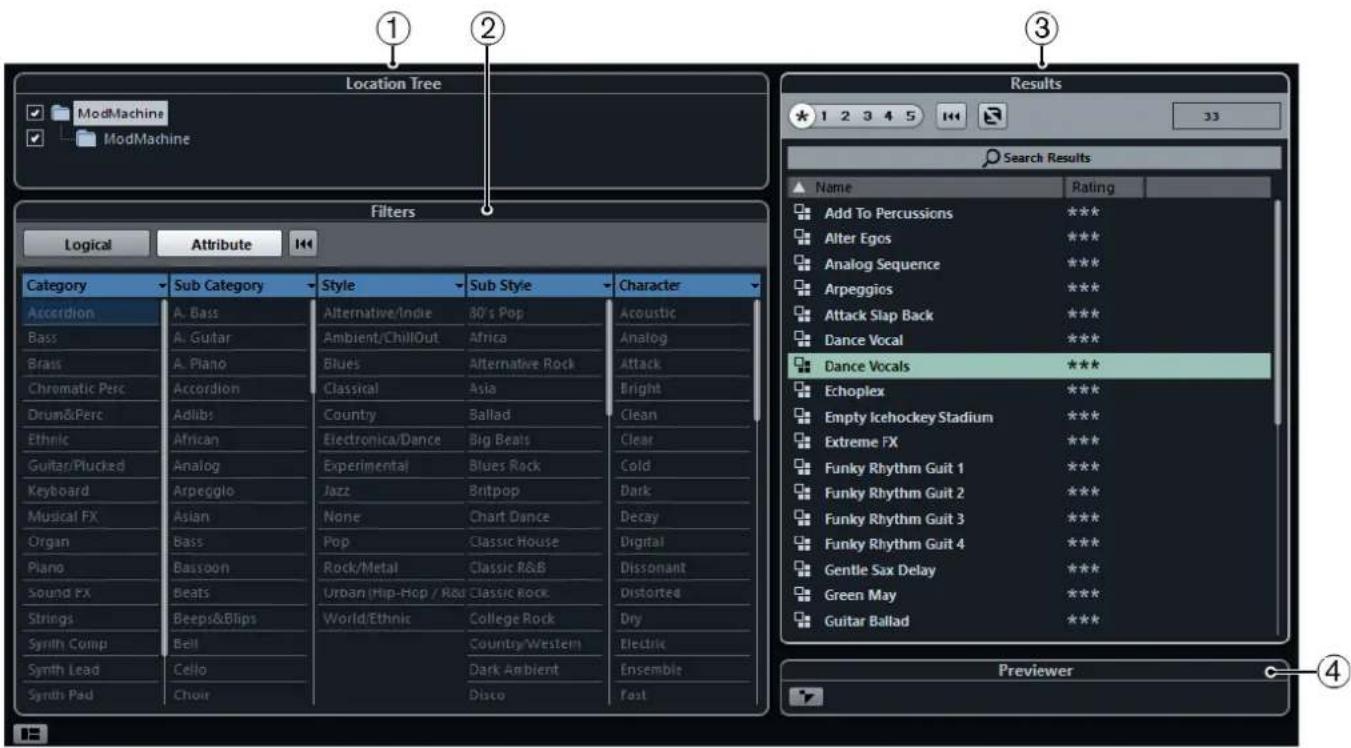1351x748 pixels.
Task: Uncheck the top ModMachine location checkbox
Action: tap(34, 113)
